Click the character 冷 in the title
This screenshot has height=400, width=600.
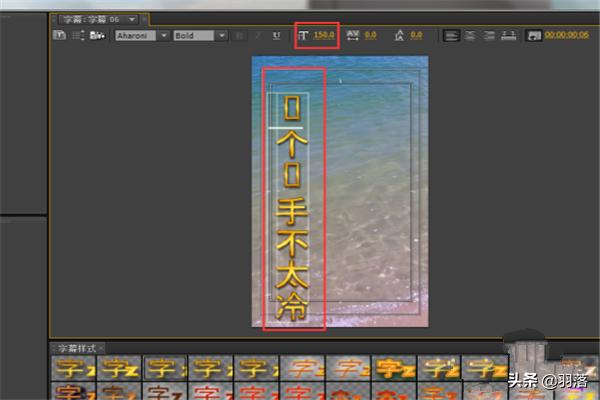[x=292, y=307]
